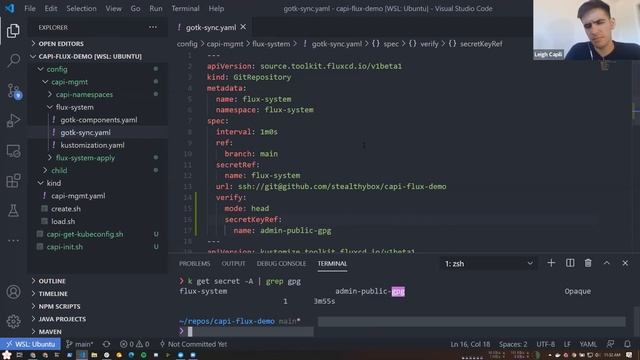This screenshot has width=640, height=360.
Task: Open the Manage gear icon
Action: pyautogui.click(x=13, y=321)
